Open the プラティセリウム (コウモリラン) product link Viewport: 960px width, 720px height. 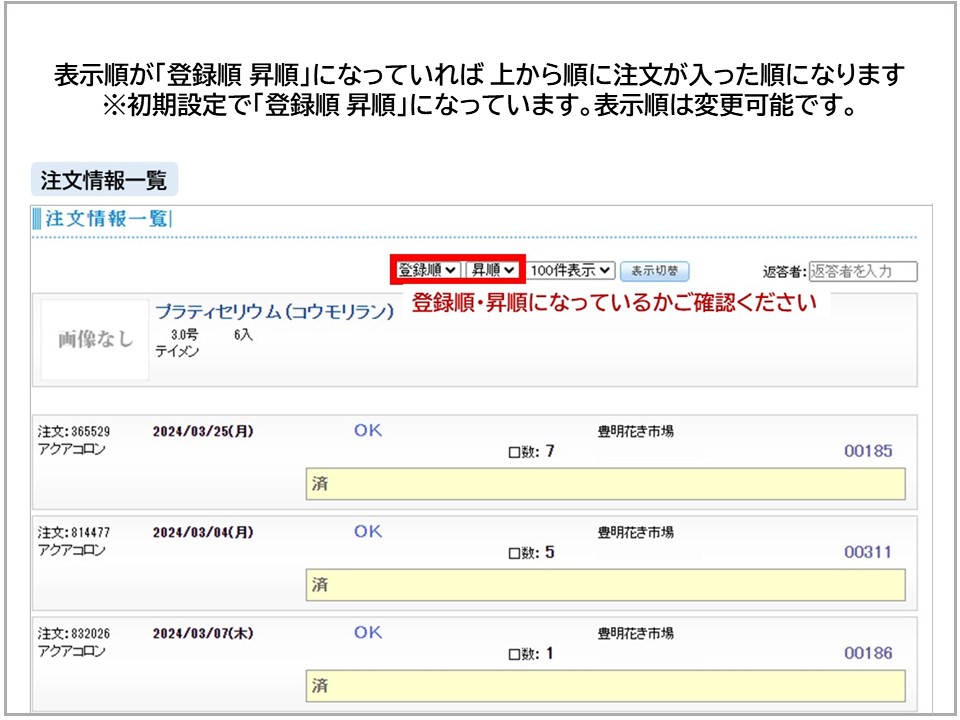[x=274, y=312]
